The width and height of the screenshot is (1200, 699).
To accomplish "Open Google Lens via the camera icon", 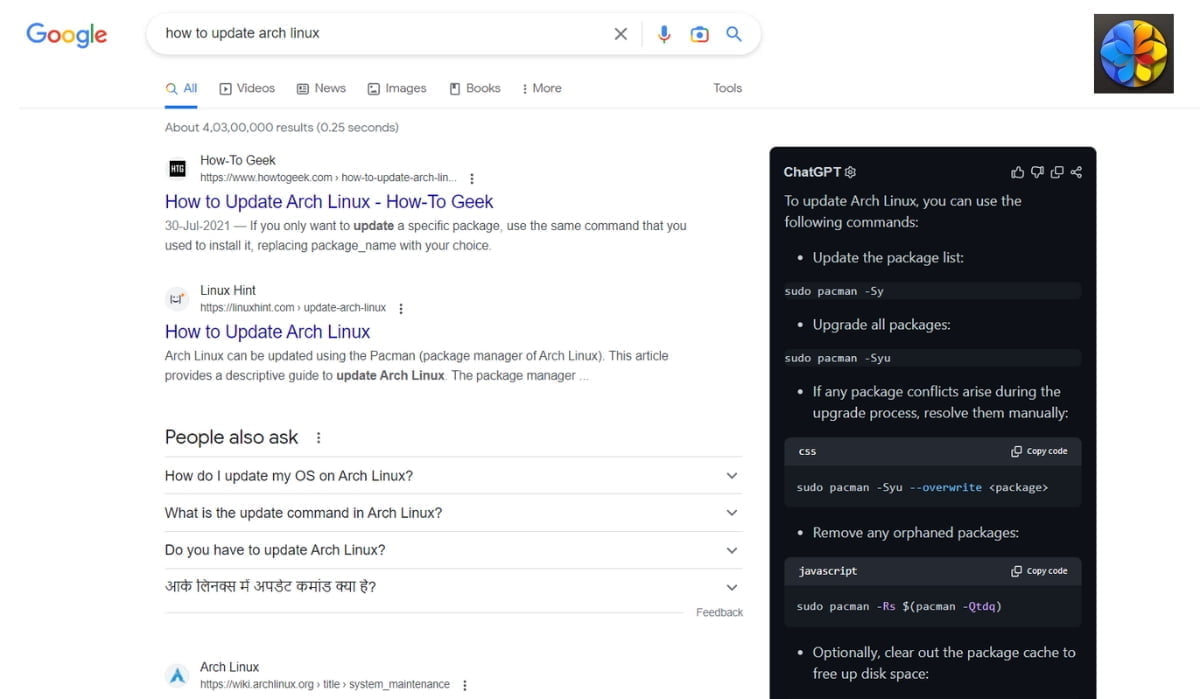I will [699, 33].
